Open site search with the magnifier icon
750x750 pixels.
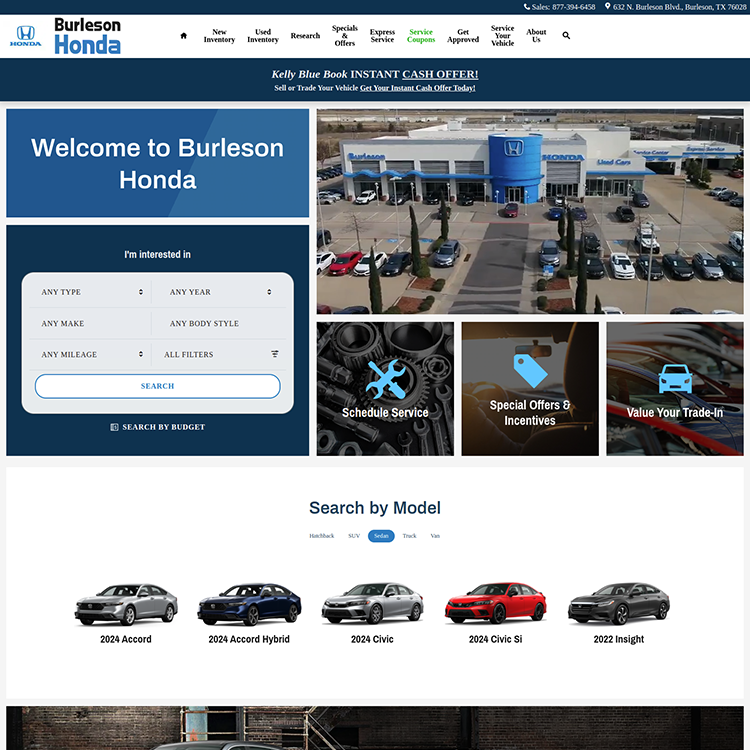pos(566,35)
